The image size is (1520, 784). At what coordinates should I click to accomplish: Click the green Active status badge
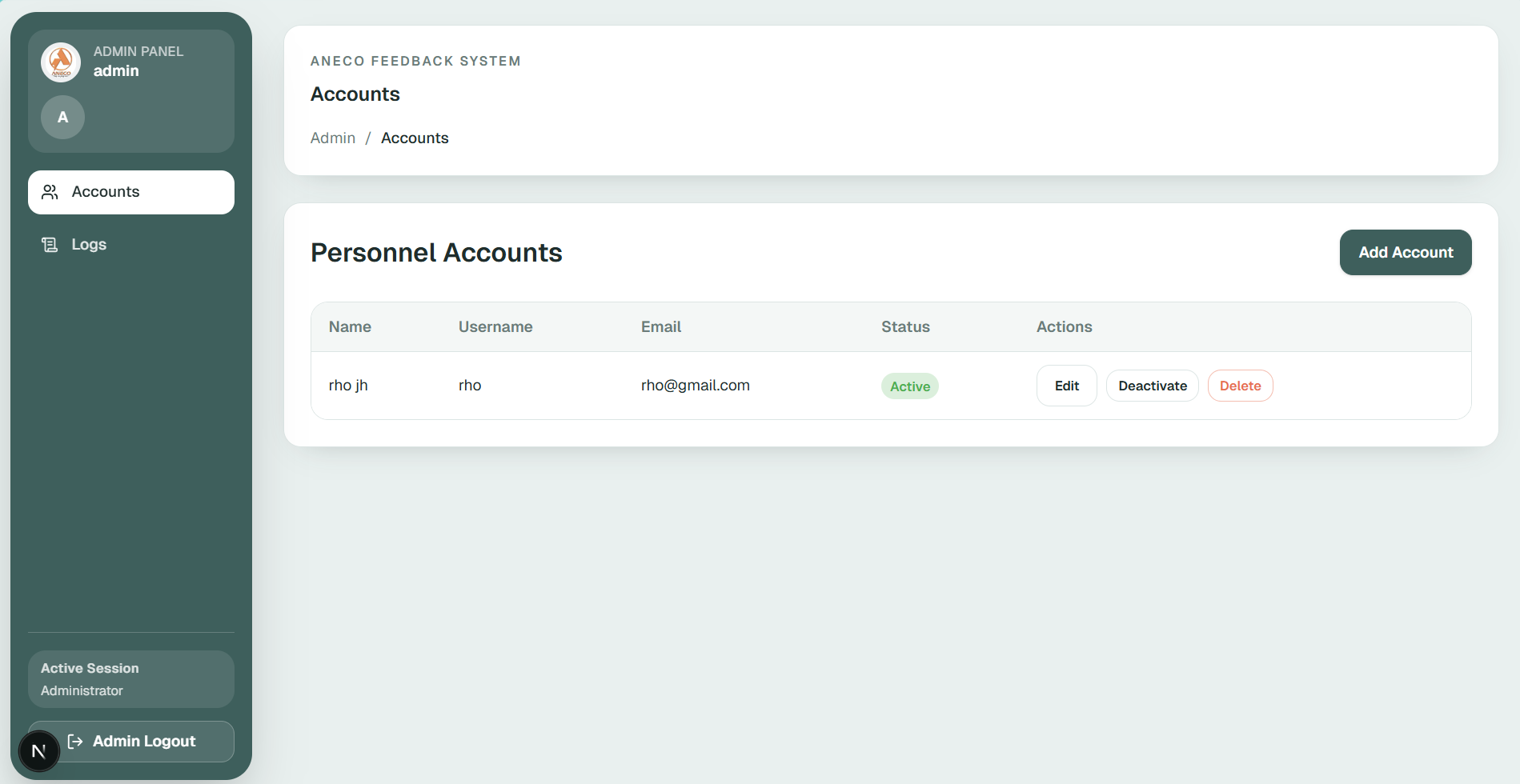(x=909, y=386)
